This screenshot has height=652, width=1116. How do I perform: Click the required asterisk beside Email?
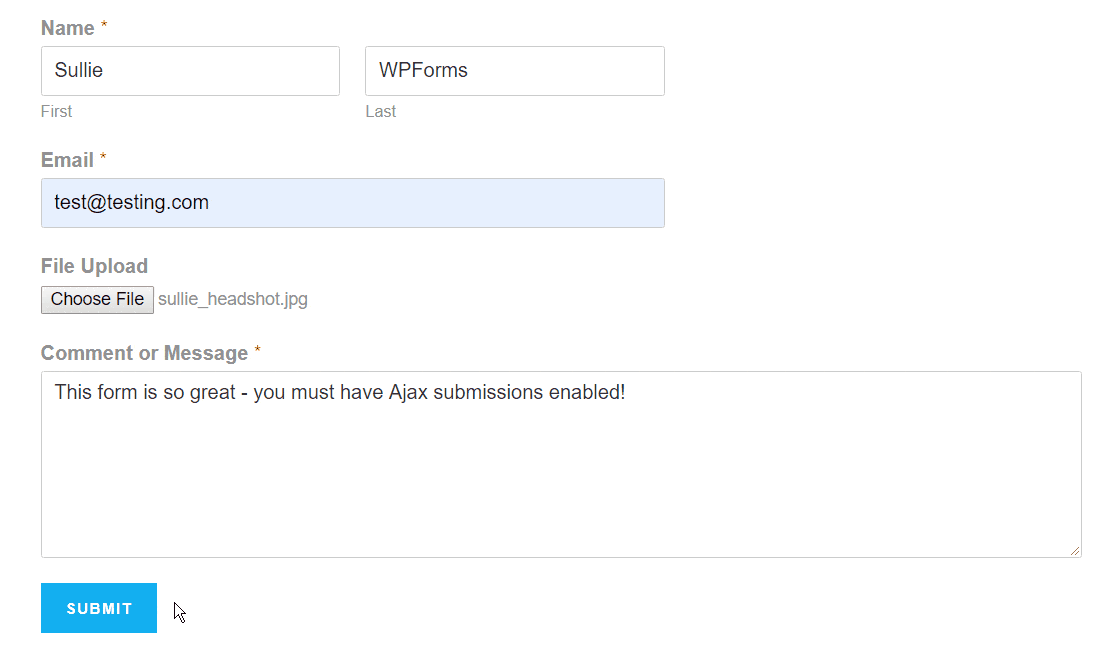pyautogui.click(x=103, y=157)
